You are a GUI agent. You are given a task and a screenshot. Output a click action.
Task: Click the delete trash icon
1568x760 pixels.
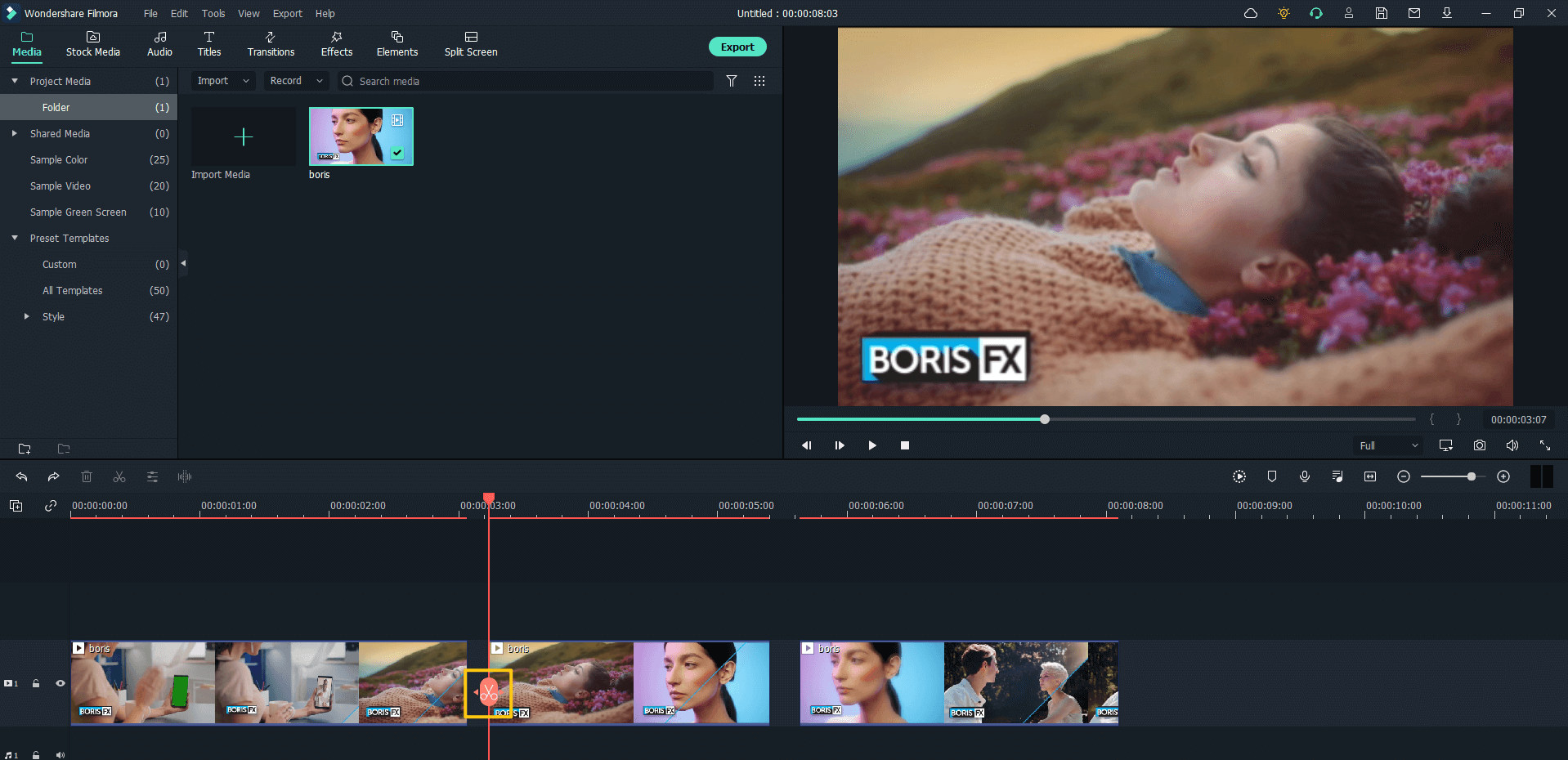(87, 476)
